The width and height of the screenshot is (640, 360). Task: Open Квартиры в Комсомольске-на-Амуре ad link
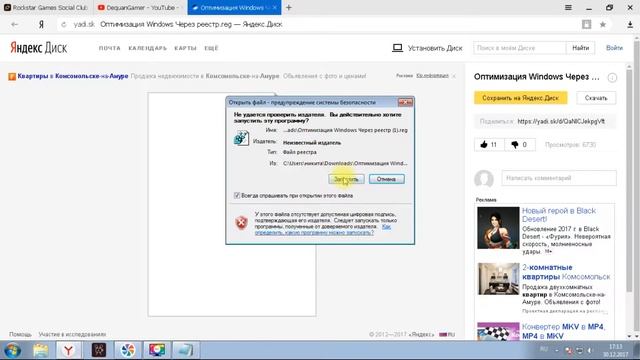tap(73, 76)
